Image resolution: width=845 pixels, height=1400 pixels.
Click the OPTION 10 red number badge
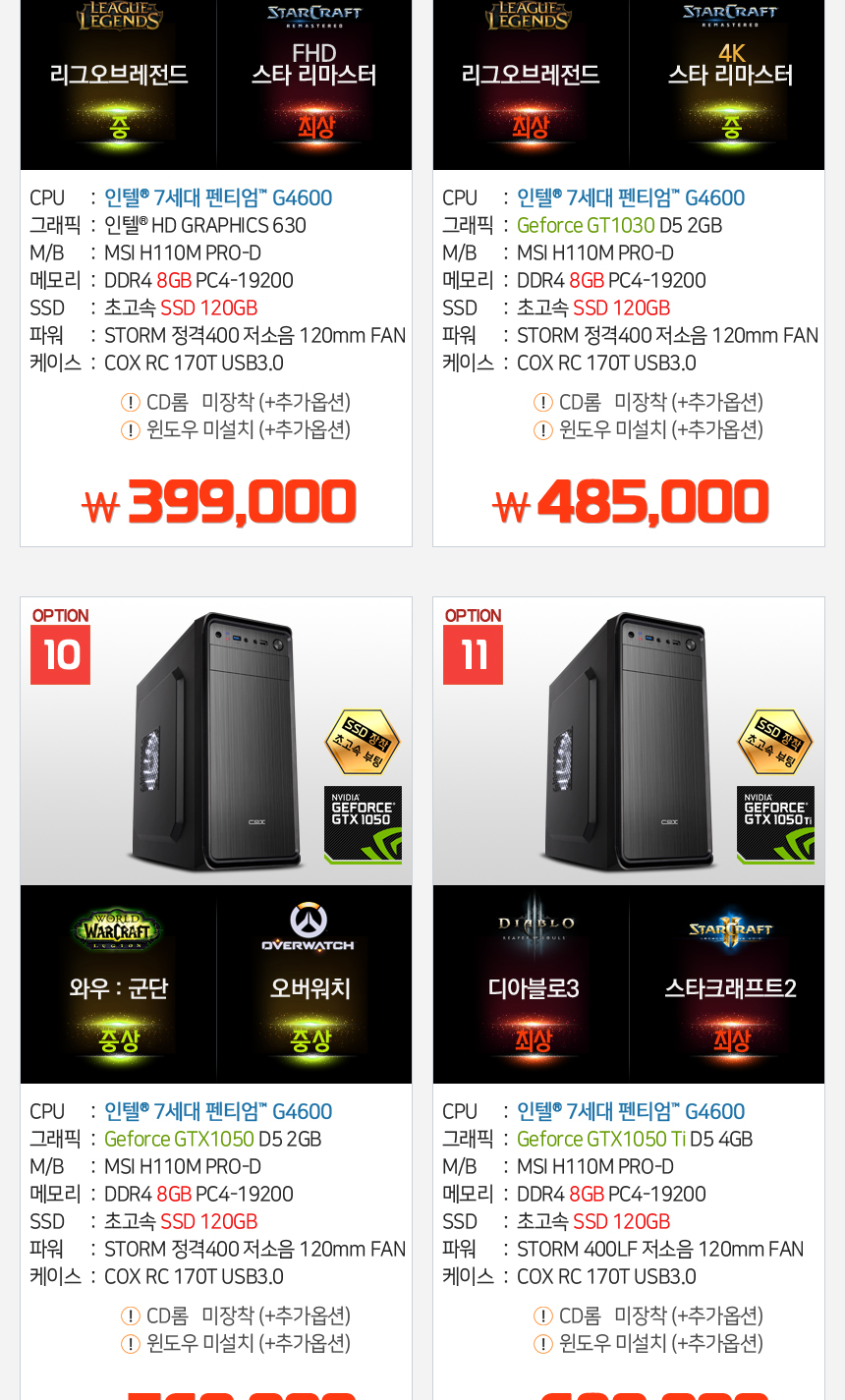pos(60,655)
